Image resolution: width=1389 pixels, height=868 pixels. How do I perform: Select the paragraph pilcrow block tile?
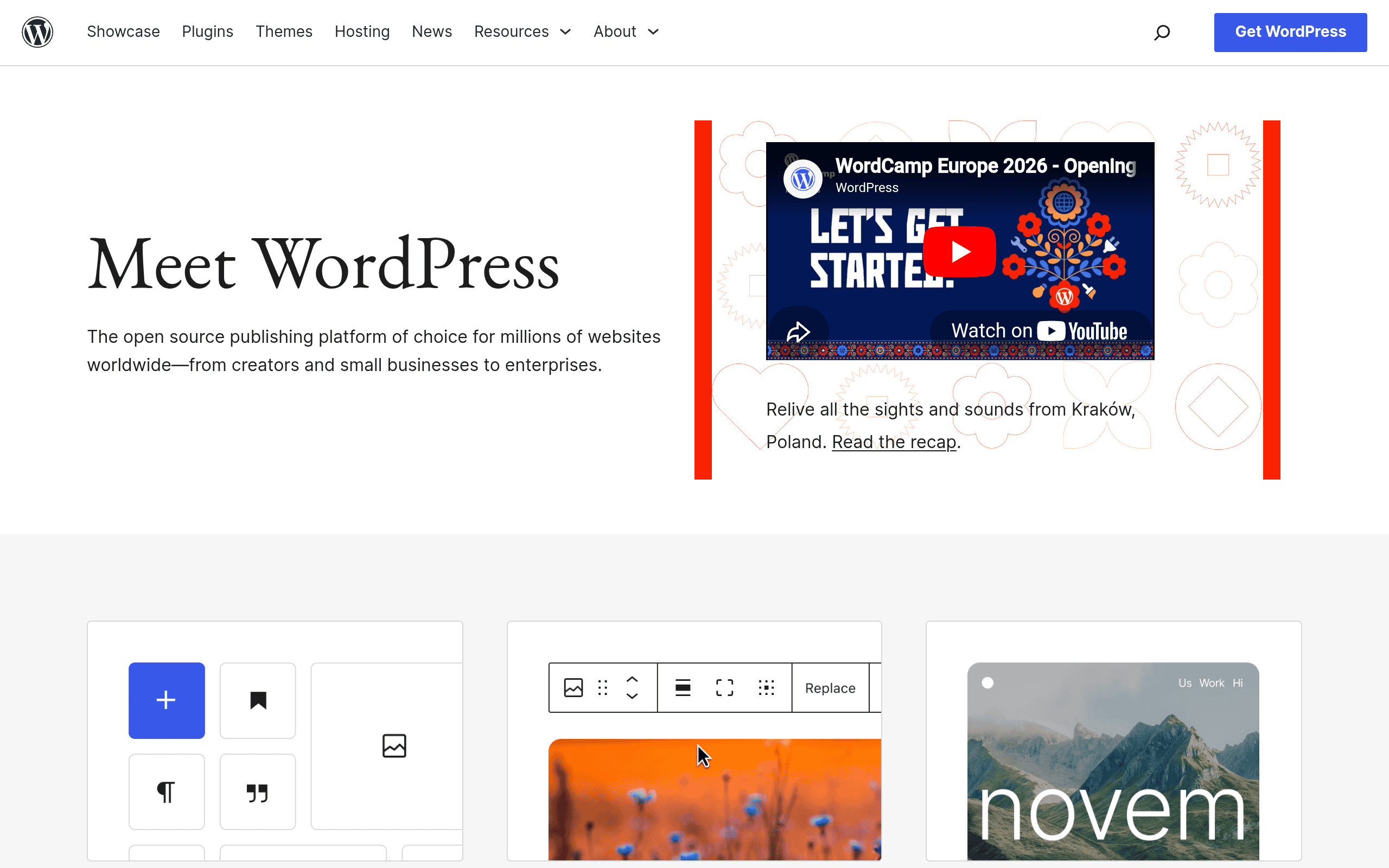pos(167,792)
